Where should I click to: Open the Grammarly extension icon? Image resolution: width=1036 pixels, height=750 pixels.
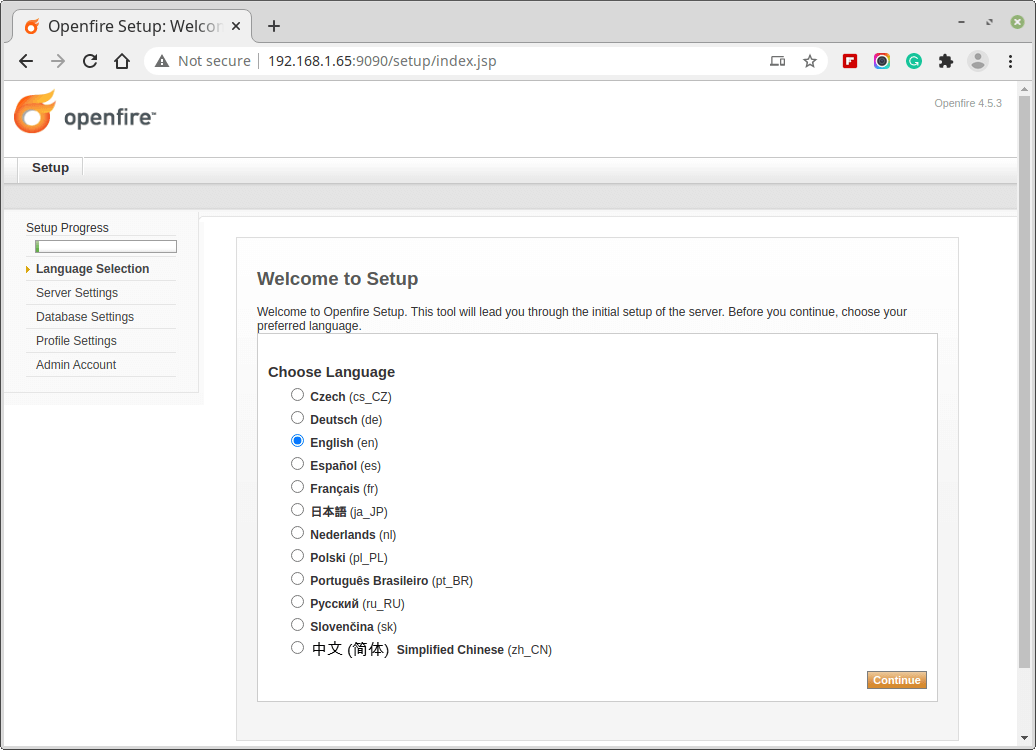(x=914, y=61)
